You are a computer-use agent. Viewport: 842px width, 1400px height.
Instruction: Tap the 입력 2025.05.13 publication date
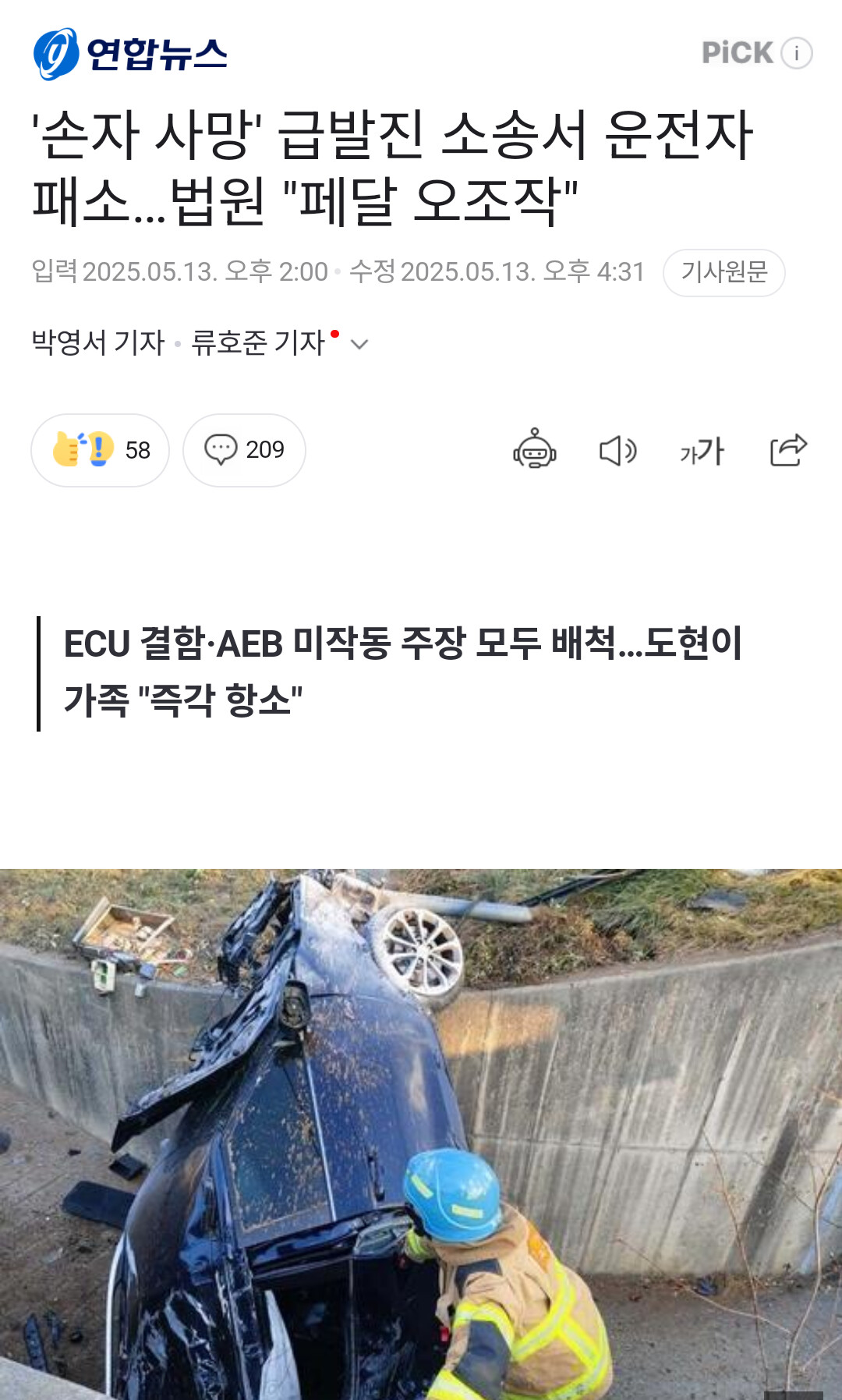point(179,271)
